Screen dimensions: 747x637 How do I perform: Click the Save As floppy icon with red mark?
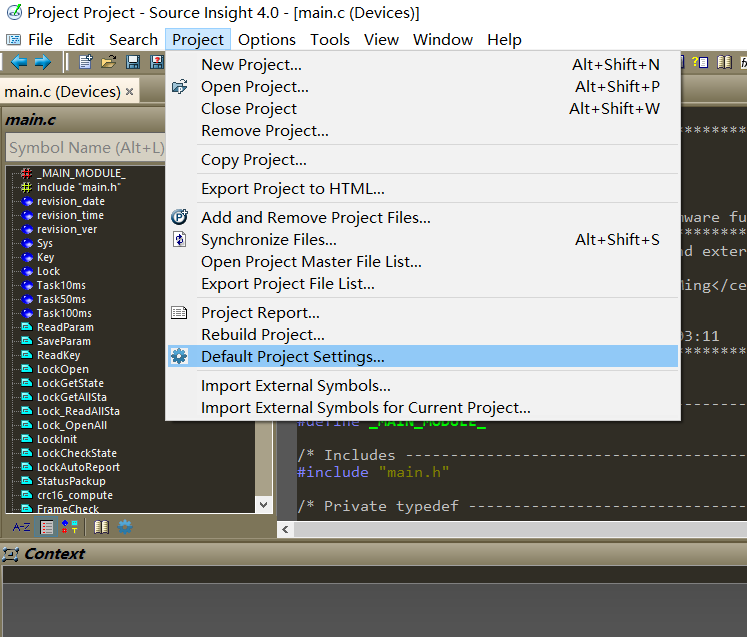(x=156, y=62)
